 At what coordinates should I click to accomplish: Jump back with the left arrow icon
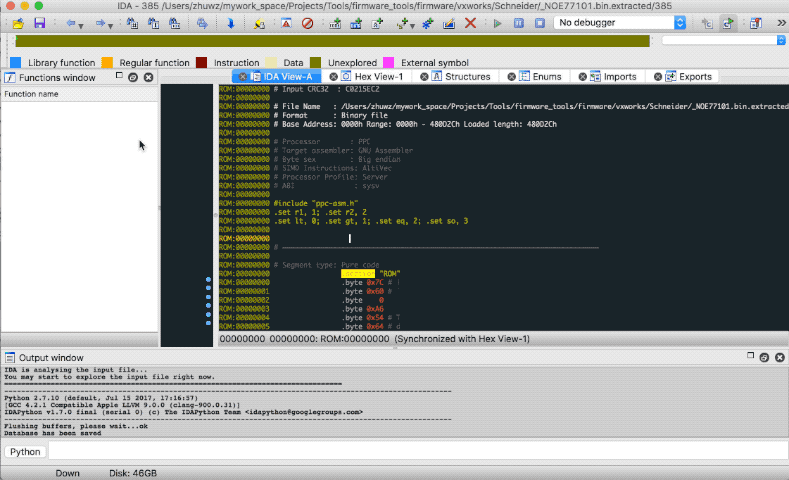click(70, 23)
